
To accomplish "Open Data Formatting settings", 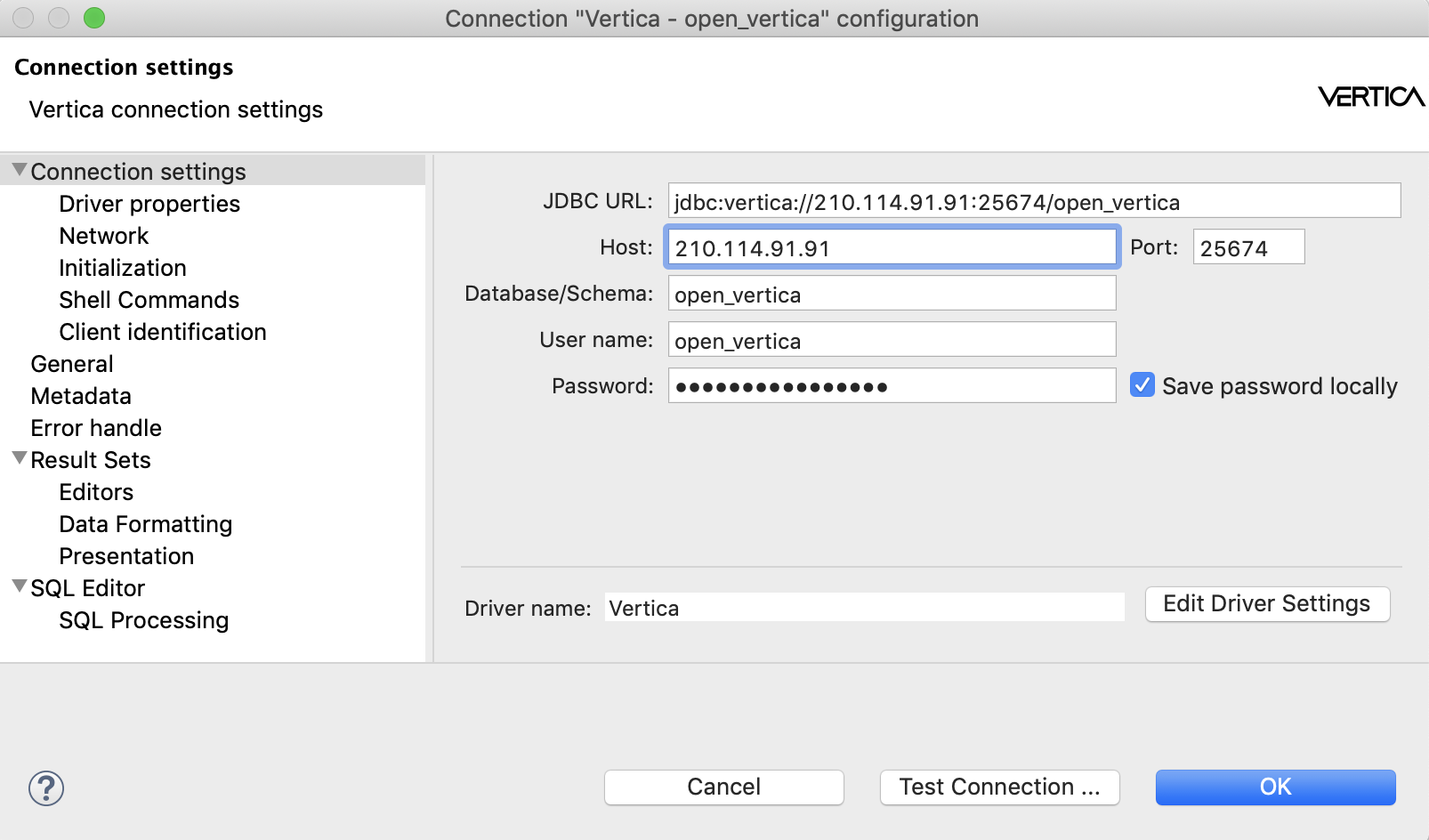I will tap(146, 524).
